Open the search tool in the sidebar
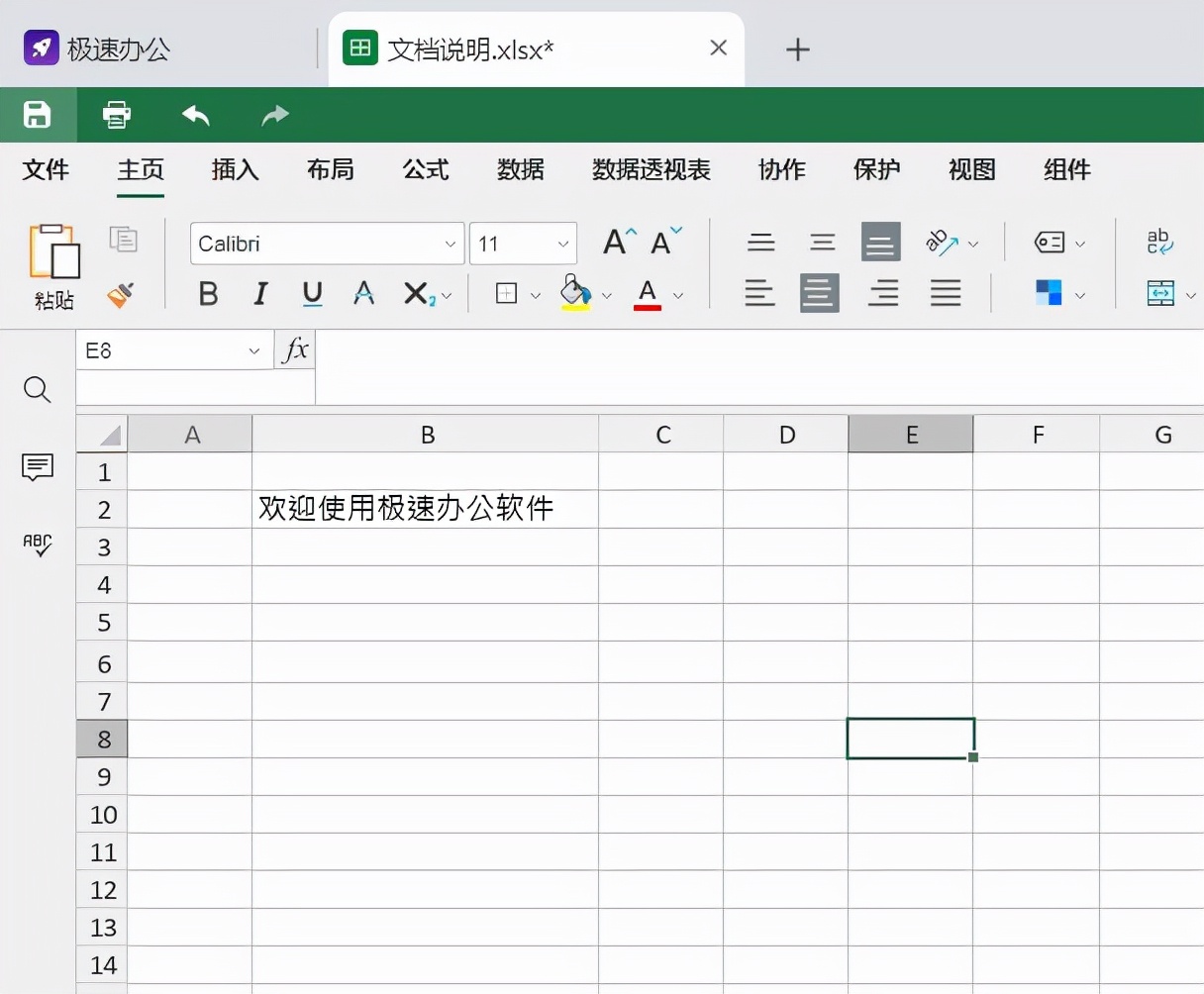Screen dimensions: 1204x994 37,389
